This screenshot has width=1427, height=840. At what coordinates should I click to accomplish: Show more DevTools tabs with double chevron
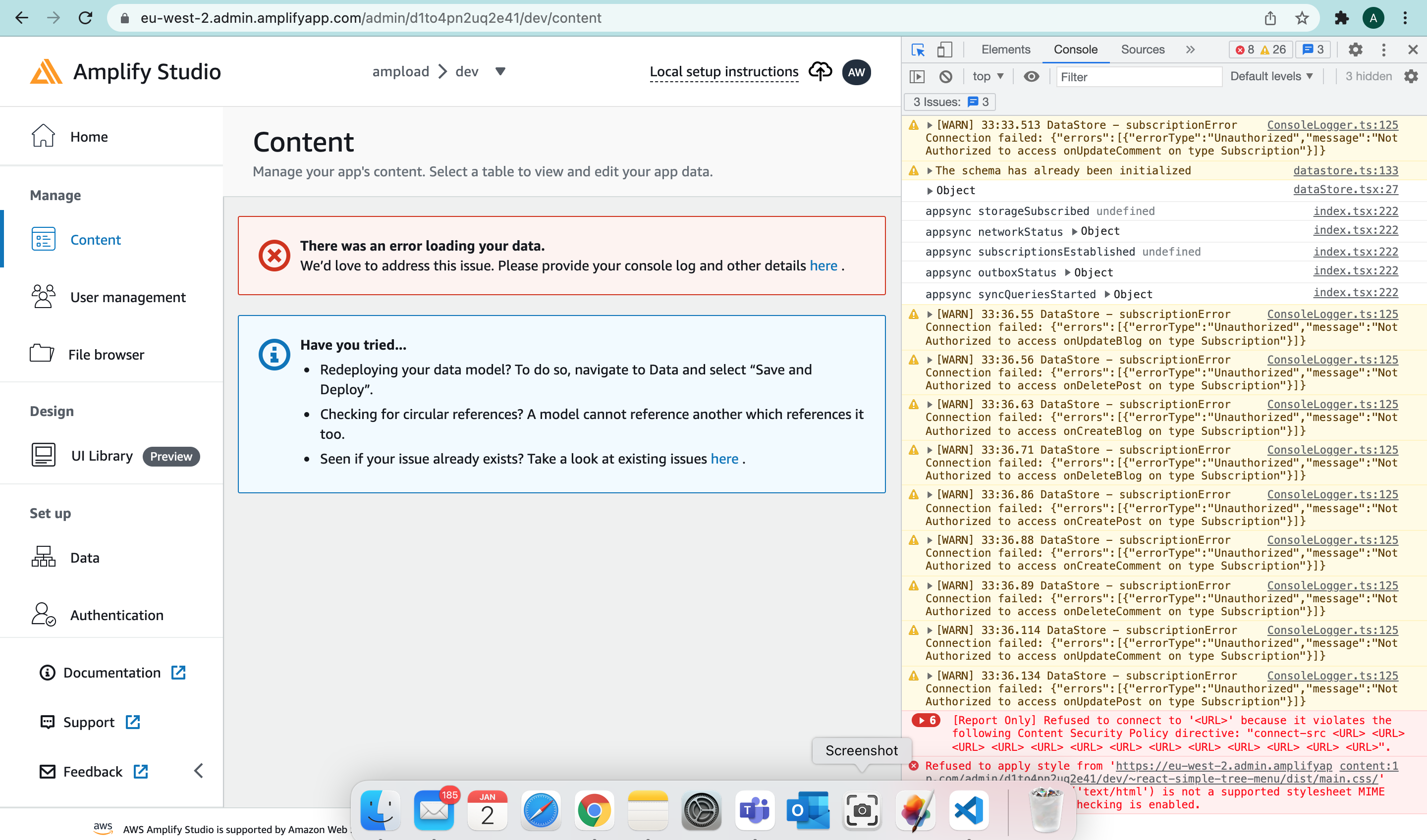(1190, 50)
